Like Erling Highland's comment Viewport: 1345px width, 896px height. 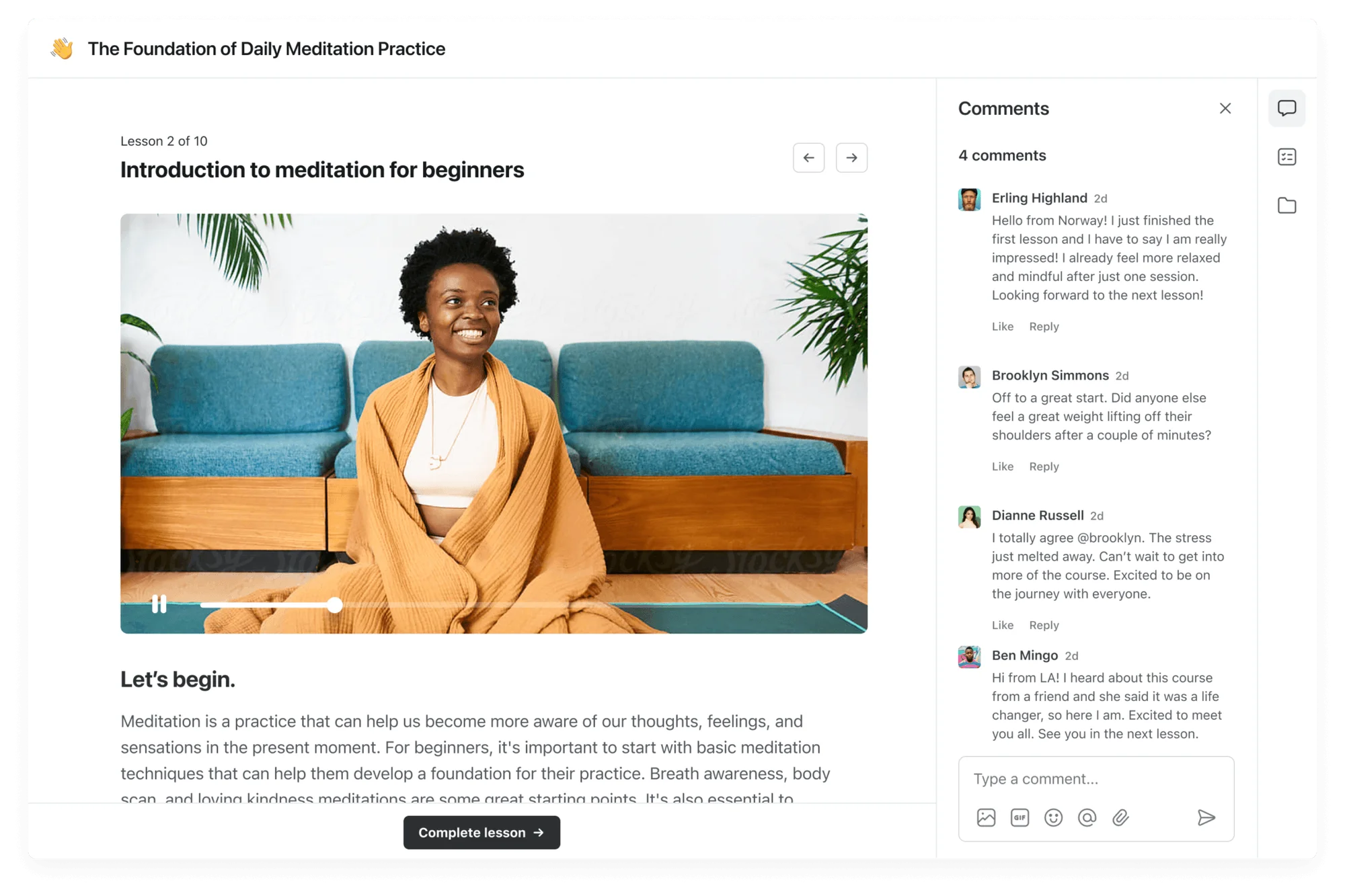[x=1002, y=327]
